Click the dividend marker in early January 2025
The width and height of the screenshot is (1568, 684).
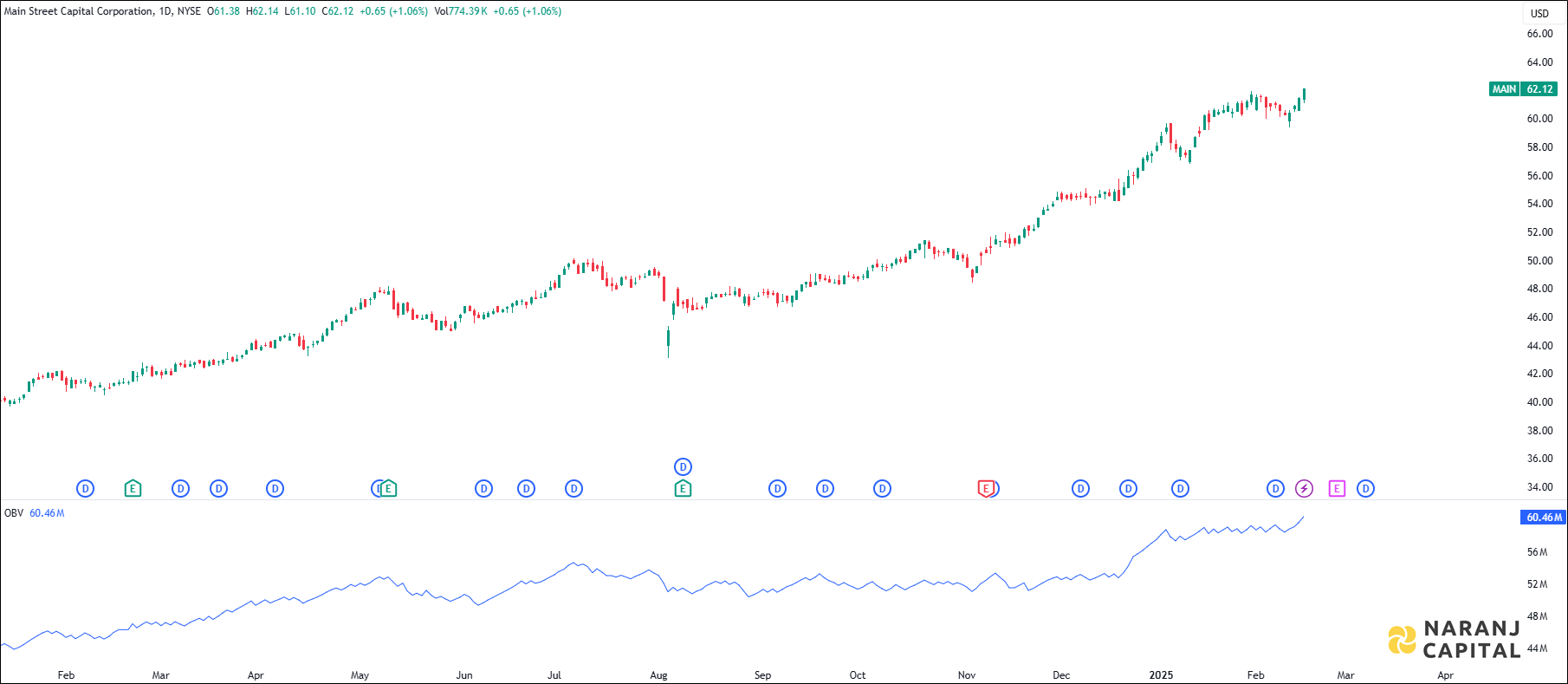1180,489
